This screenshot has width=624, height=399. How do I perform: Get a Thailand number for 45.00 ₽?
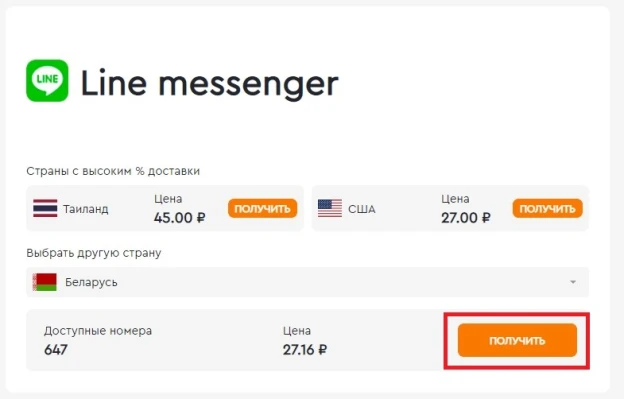coord(262,208)
